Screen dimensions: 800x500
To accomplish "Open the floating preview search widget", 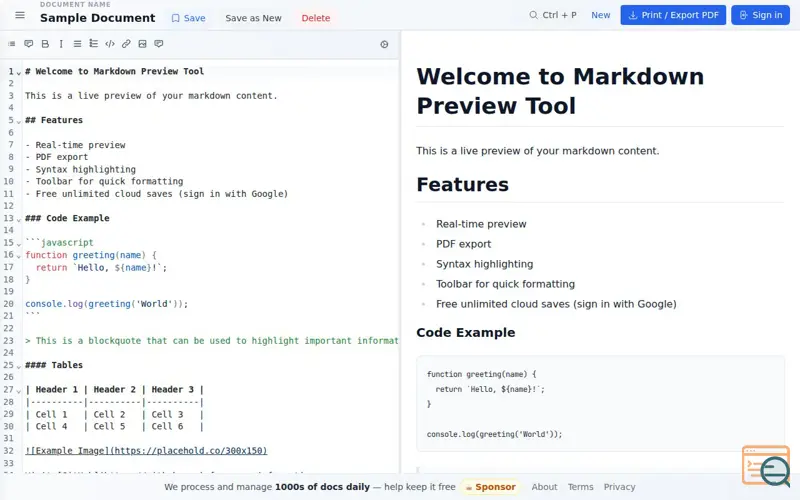I will point(766,466).
